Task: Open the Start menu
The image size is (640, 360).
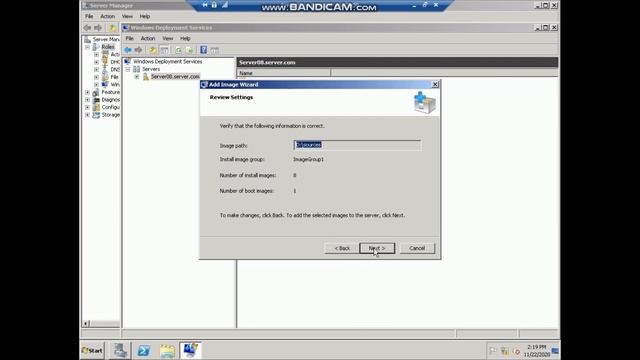Action: [92, 350]
